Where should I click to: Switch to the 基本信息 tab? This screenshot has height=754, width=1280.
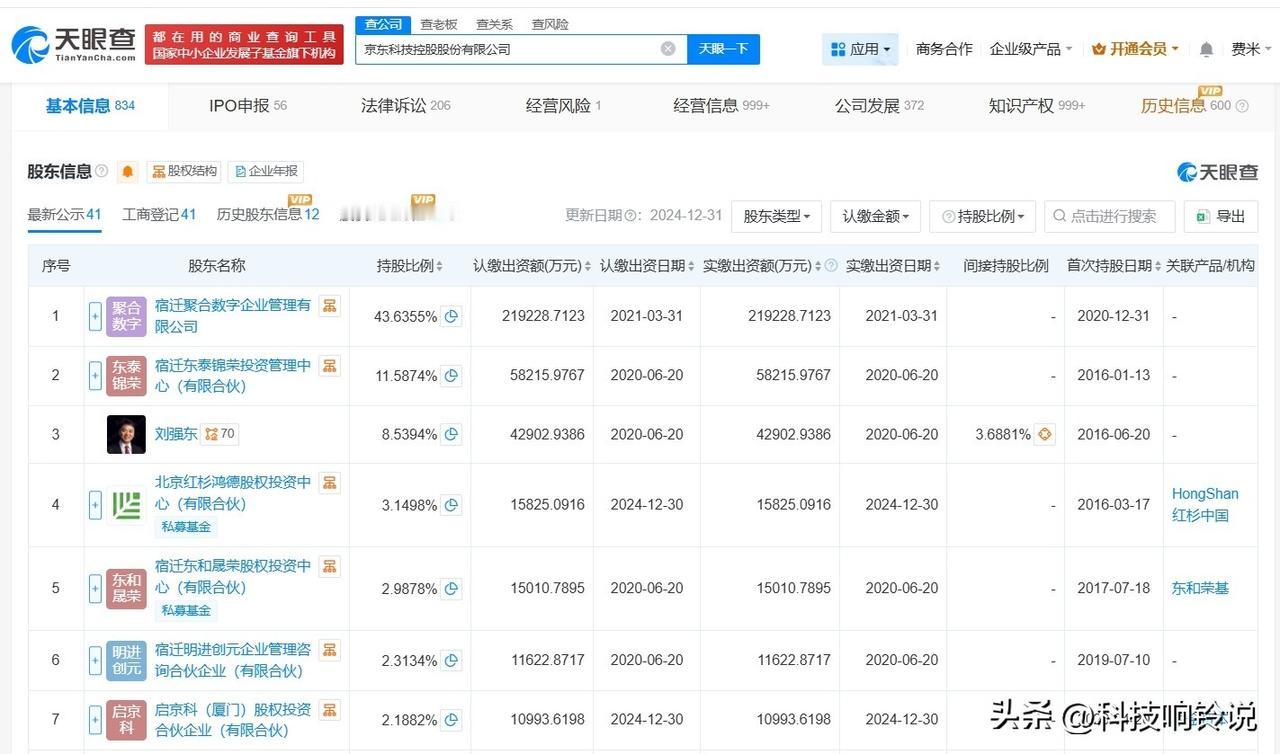tap(90, 106)
